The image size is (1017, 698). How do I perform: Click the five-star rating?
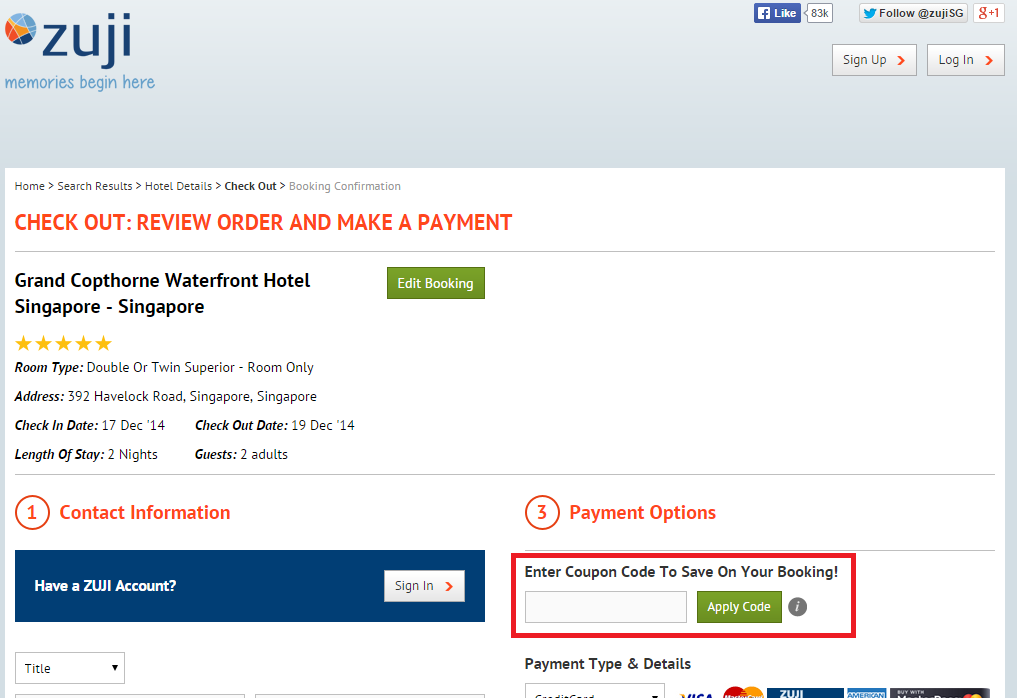64,343
